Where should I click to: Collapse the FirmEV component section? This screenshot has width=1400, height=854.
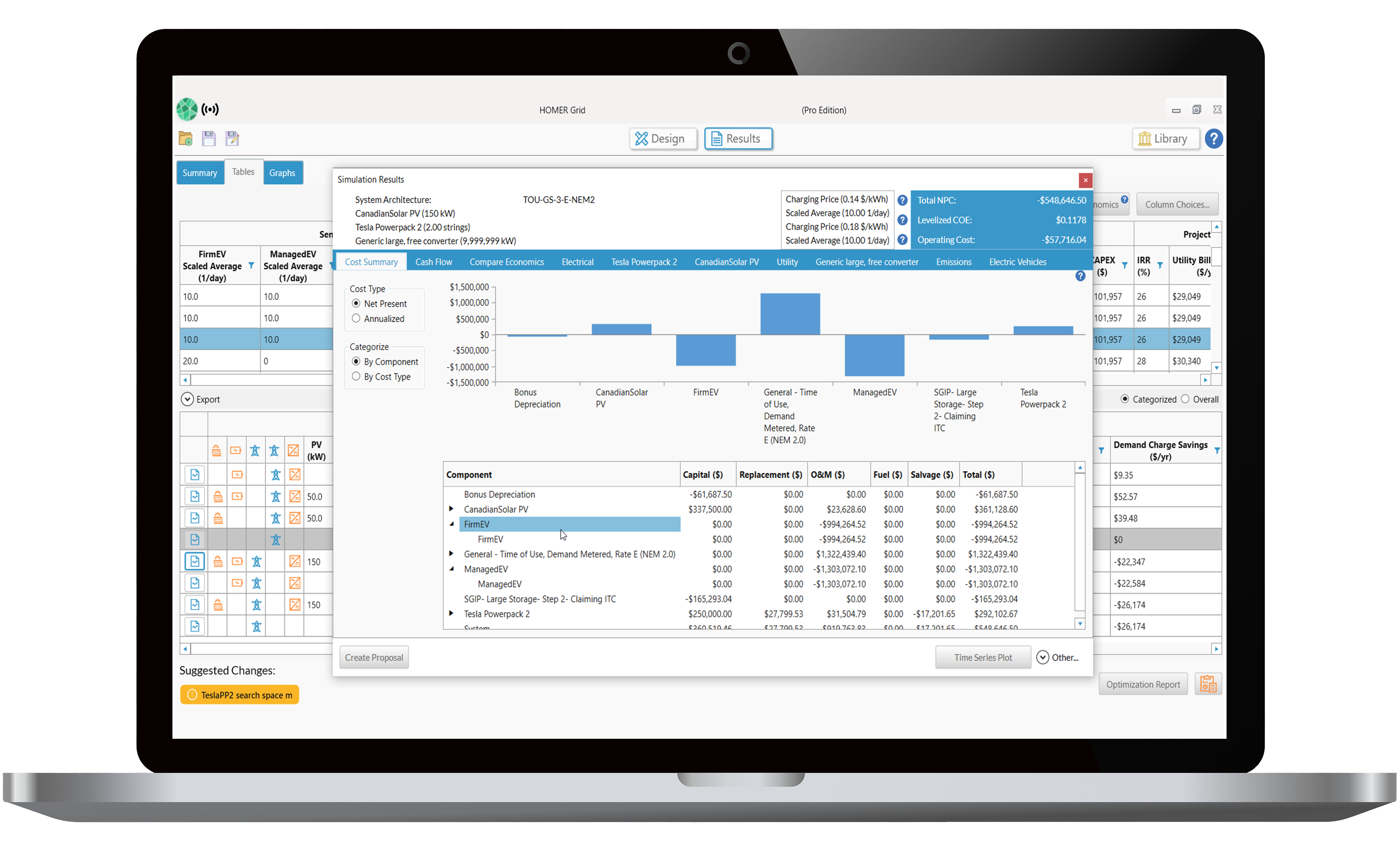tap(452, 524)
